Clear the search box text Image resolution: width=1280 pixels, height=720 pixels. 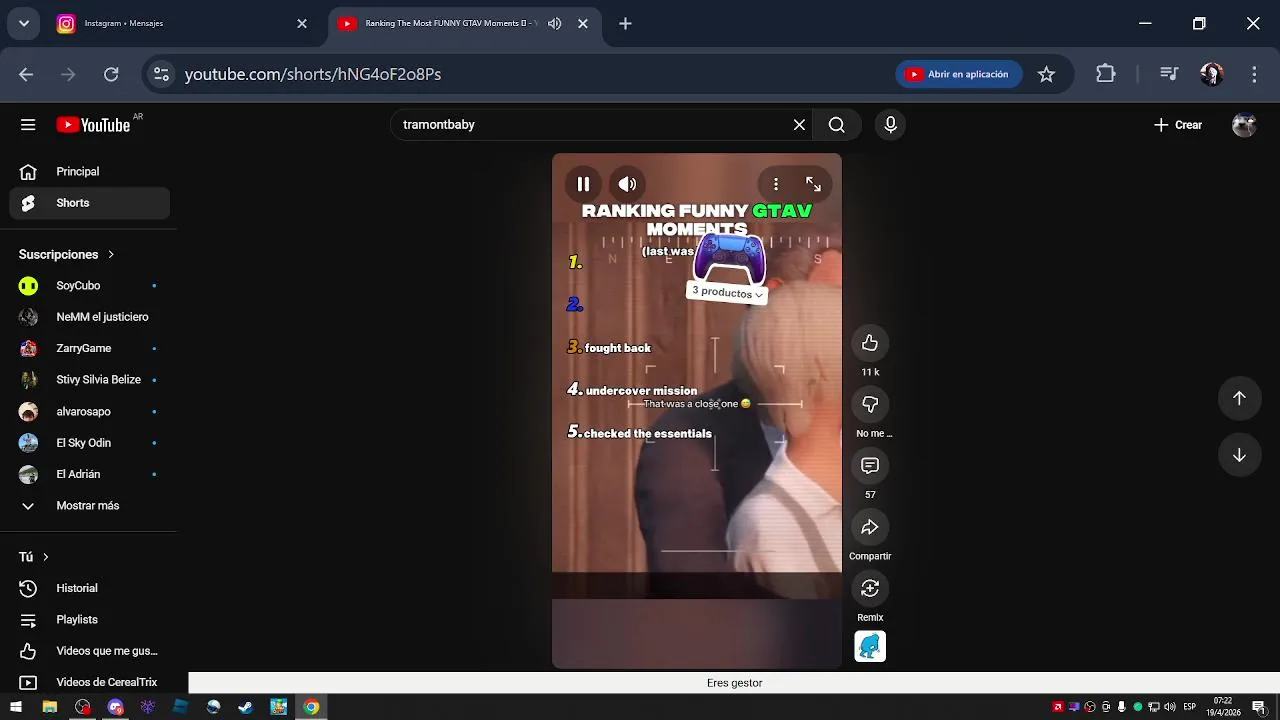pyautogui.click(x=799, y=125)
